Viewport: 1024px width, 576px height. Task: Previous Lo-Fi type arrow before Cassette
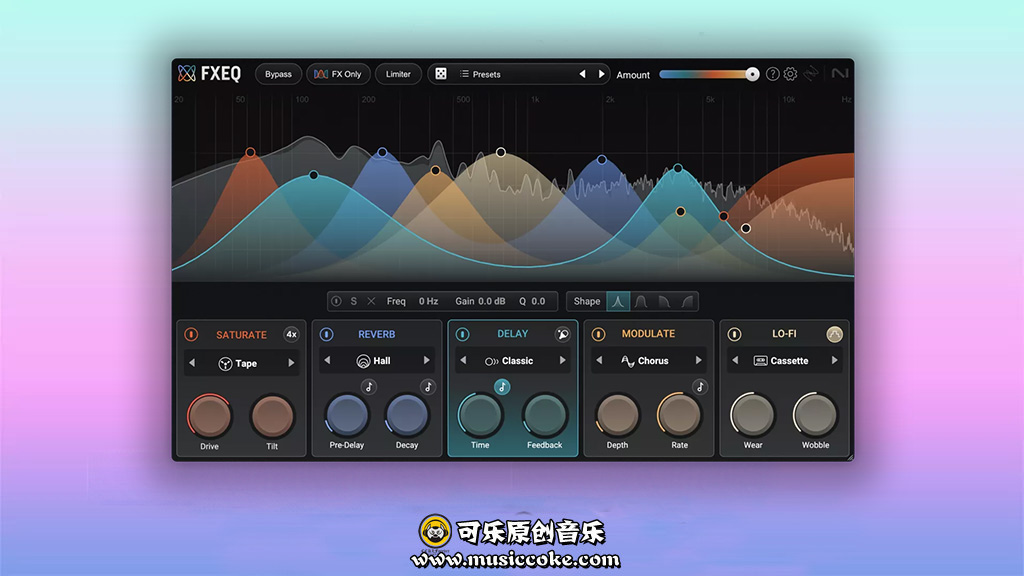click(735, 360)
